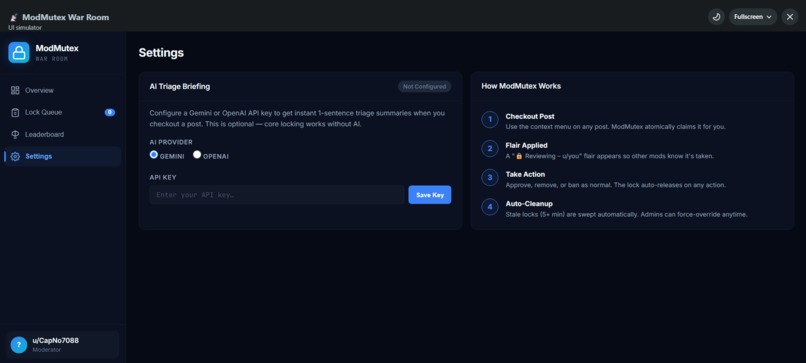
Task: Toggle dark mode moon icon
Action: click(716, 17)
